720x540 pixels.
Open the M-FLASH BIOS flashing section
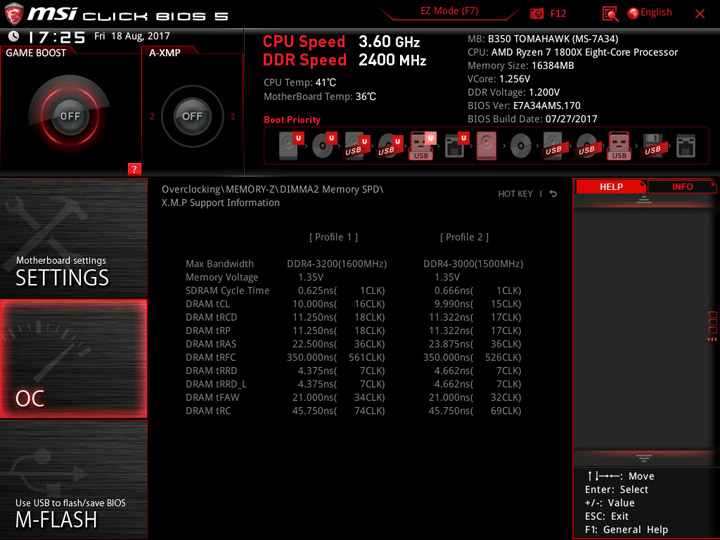pos(73,480)
